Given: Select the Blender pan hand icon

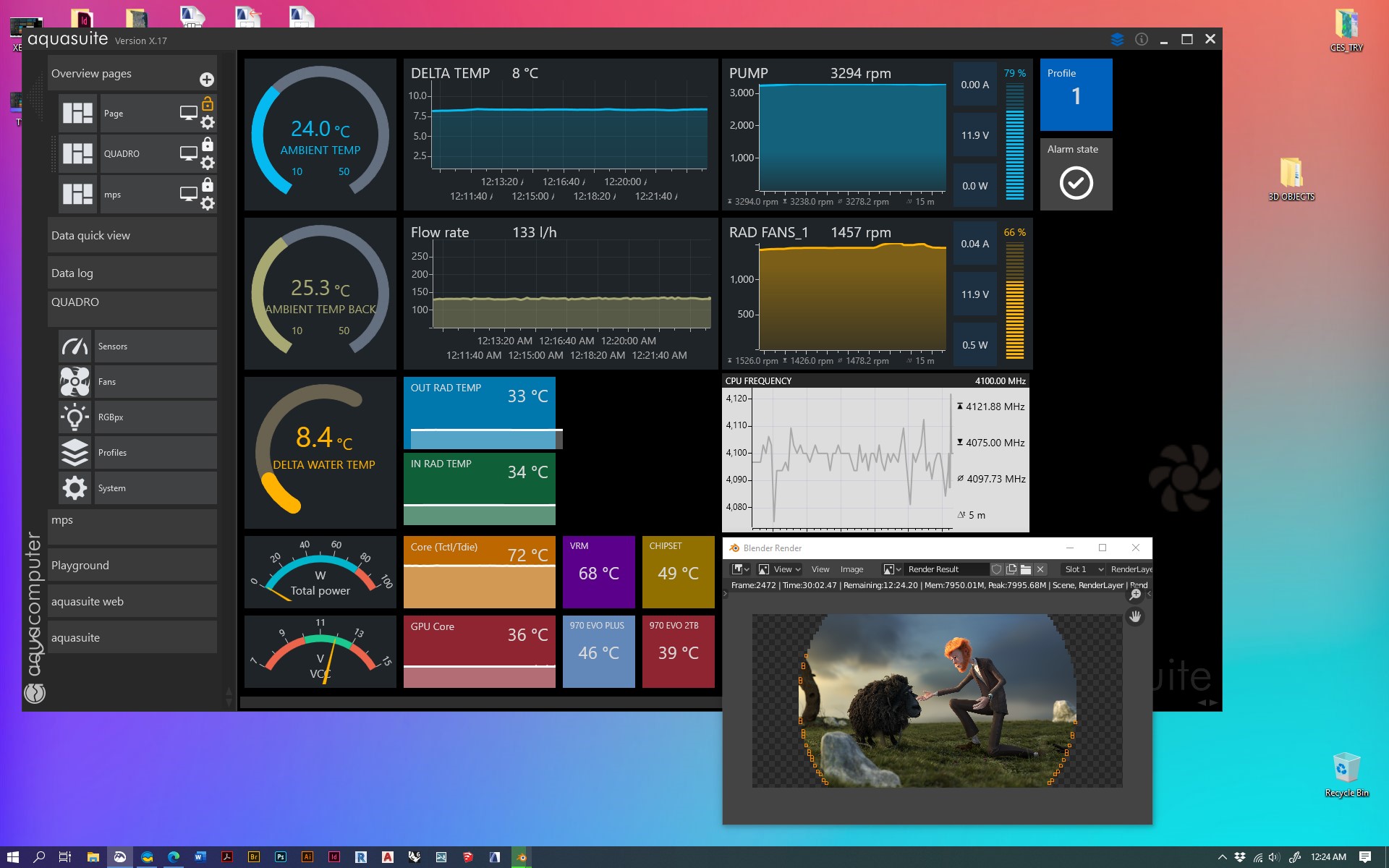Looking at the screenshot, I should tap(1135, 616).
